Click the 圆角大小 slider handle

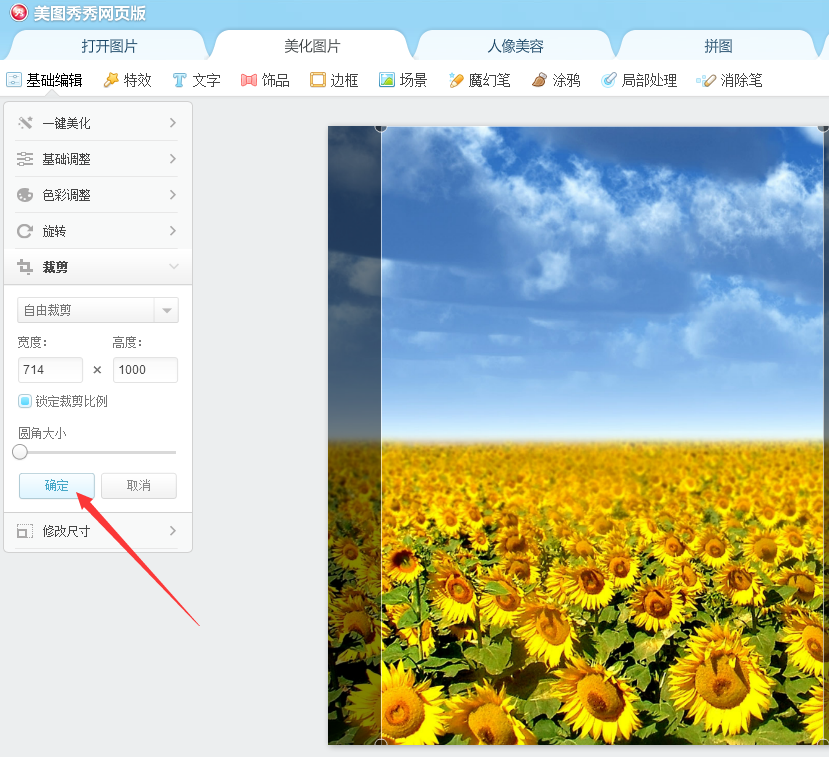(20, 452)
